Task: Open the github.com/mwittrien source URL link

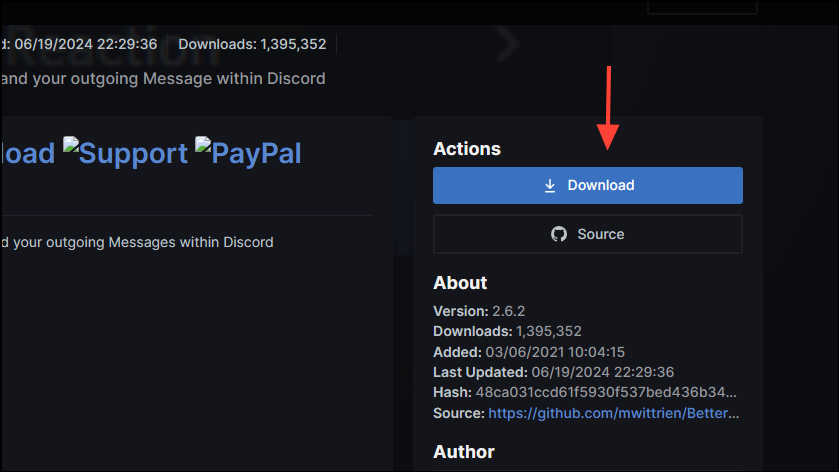Action: coord(614,412)
